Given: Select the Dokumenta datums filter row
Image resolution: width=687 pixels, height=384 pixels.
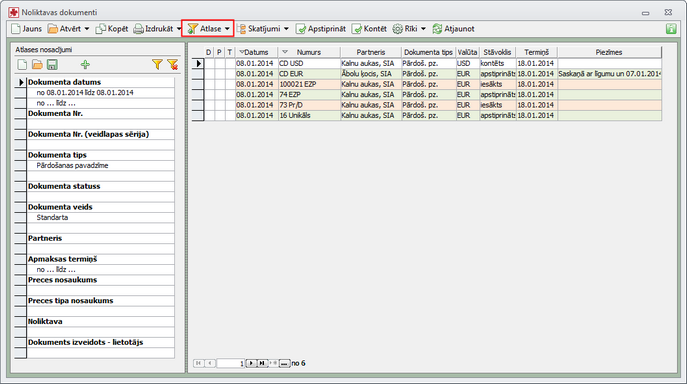Looking at the screenshot, I should [x=101, y=82].
